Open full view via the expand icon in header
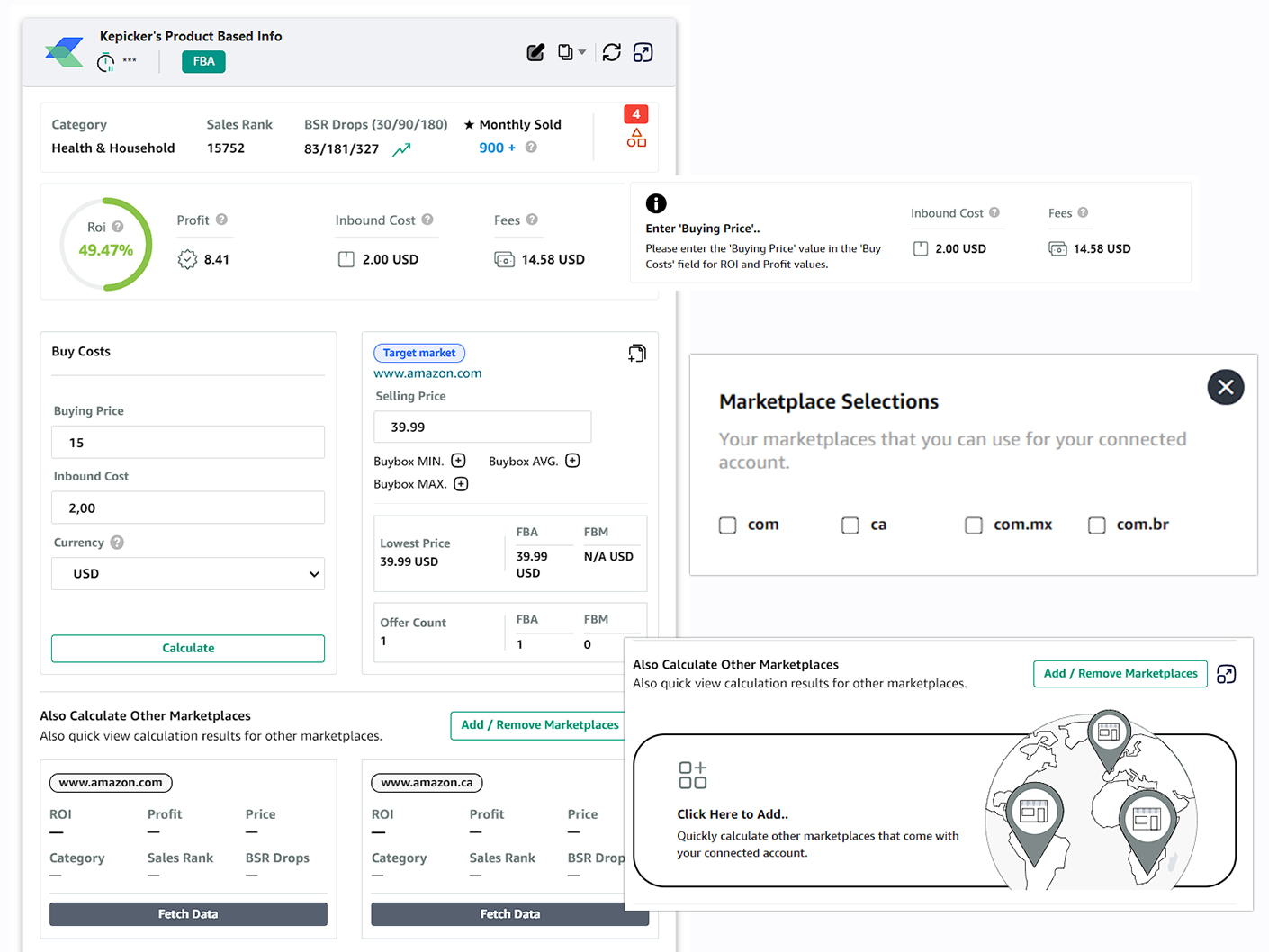Screen dimensions: 1269x952 coord(643,52)
